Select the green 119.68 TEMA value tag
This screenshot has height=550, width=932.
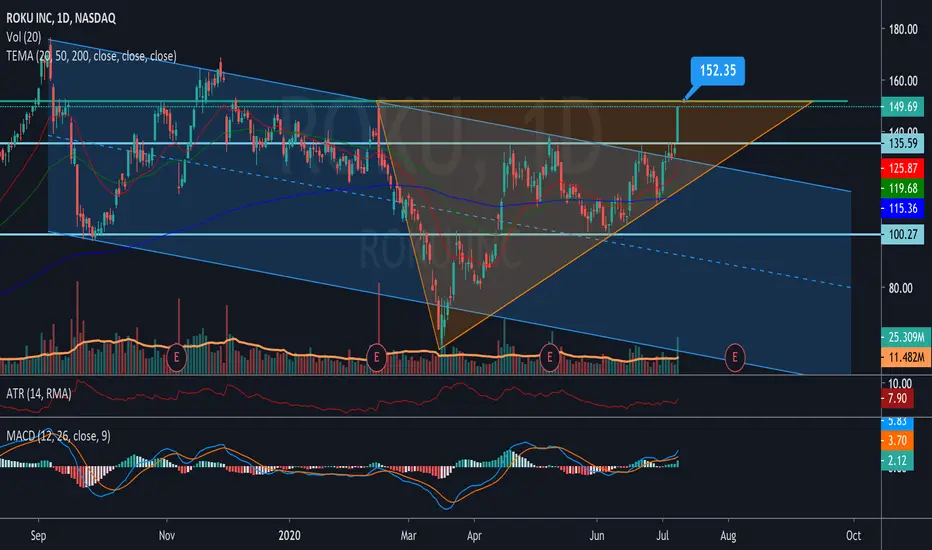tap(902, 188)
